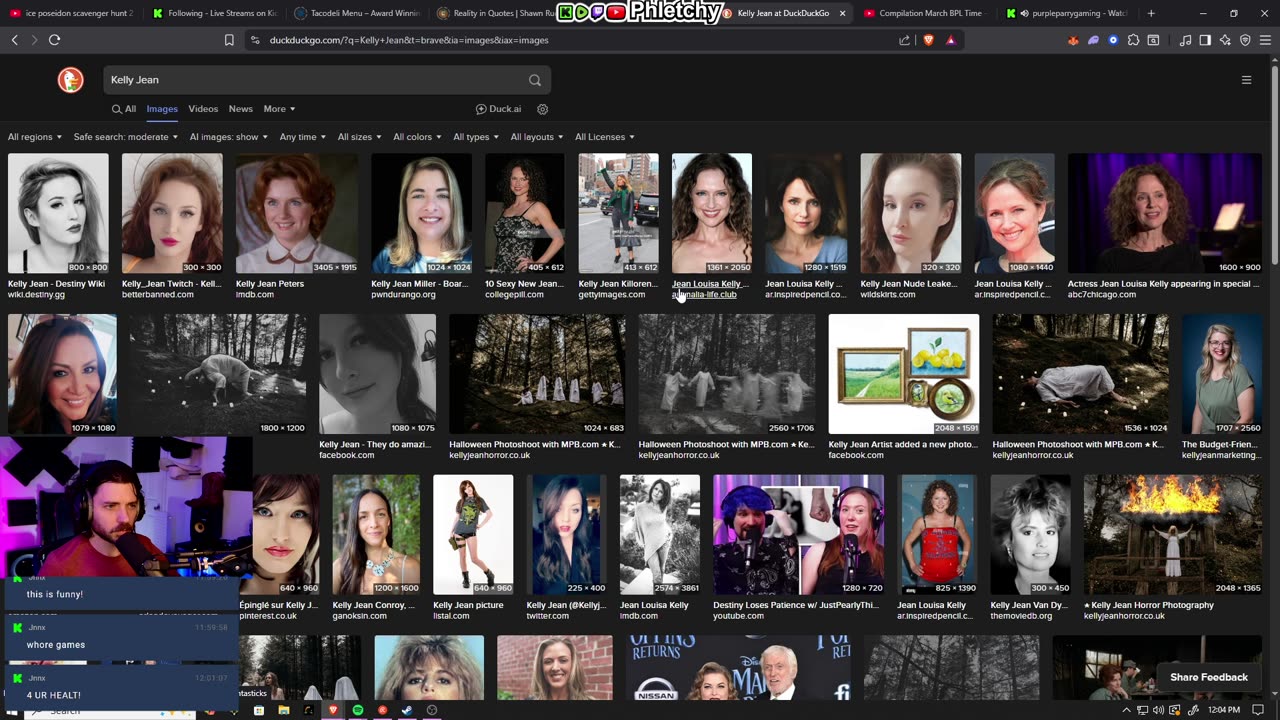Click the Kelly Jean search input field
The width and height of the screenshot is (1280, 720).
[316, 80]
